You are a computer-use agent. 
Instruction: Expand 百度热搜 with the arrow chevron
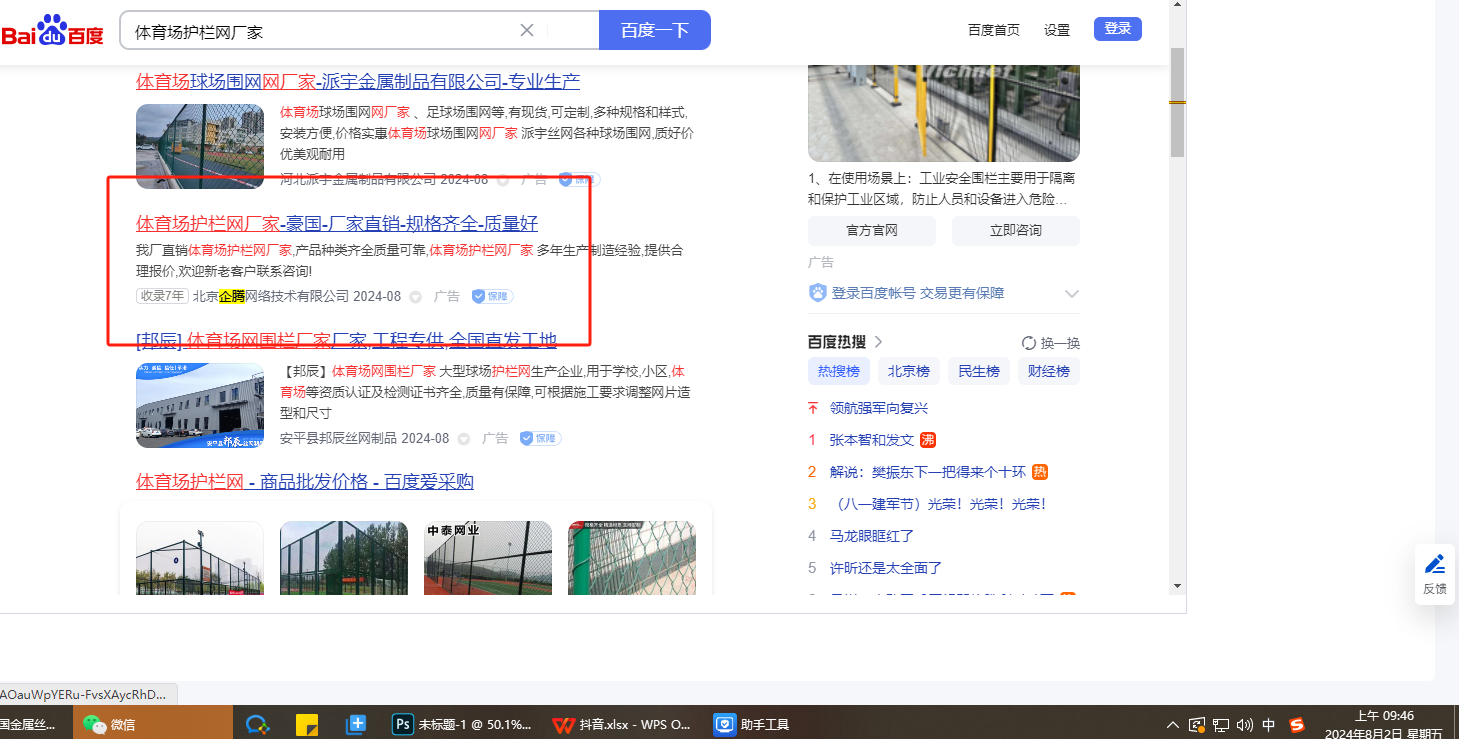[x=878, y=342]
